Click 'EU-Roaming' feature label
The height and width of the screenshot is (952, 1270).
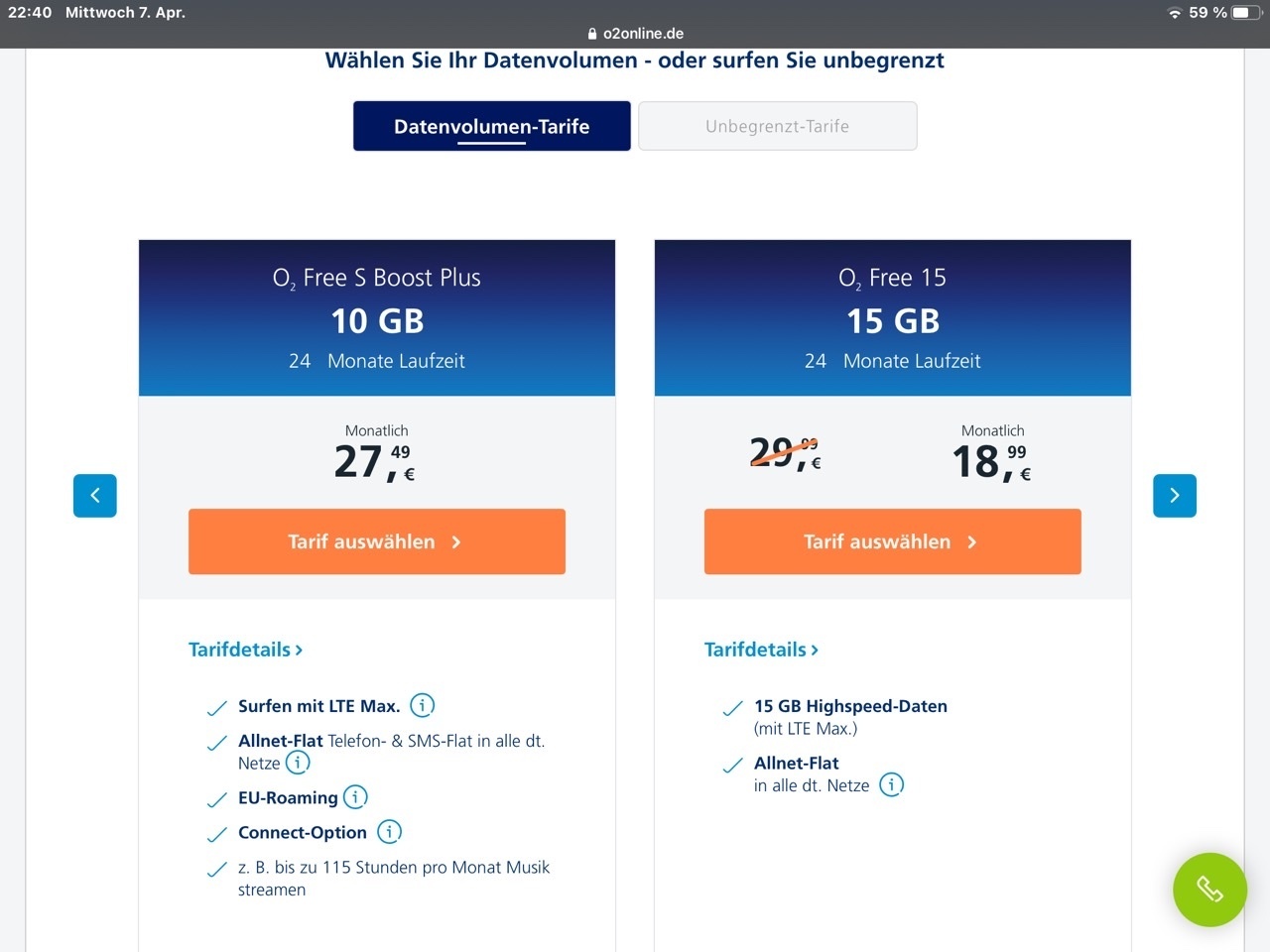(x=288, y=797)
